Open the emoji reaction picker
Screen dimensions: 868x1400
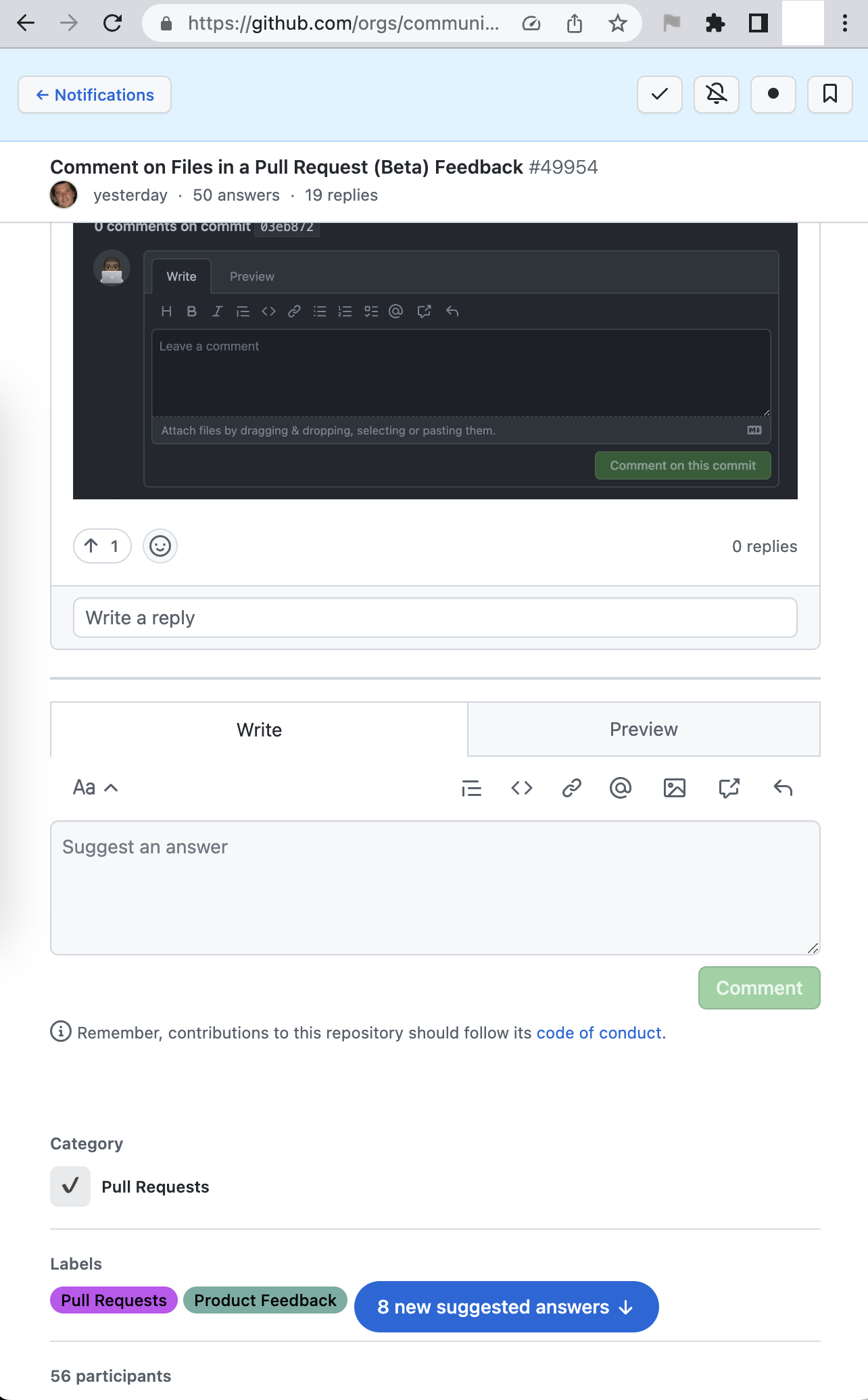pyautogui.click(x=160, y=546)
